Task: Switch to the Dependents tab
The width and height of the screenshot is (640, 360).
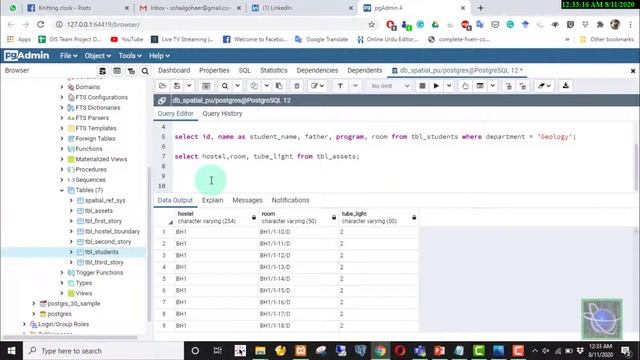Action: [x=364, y=70]
